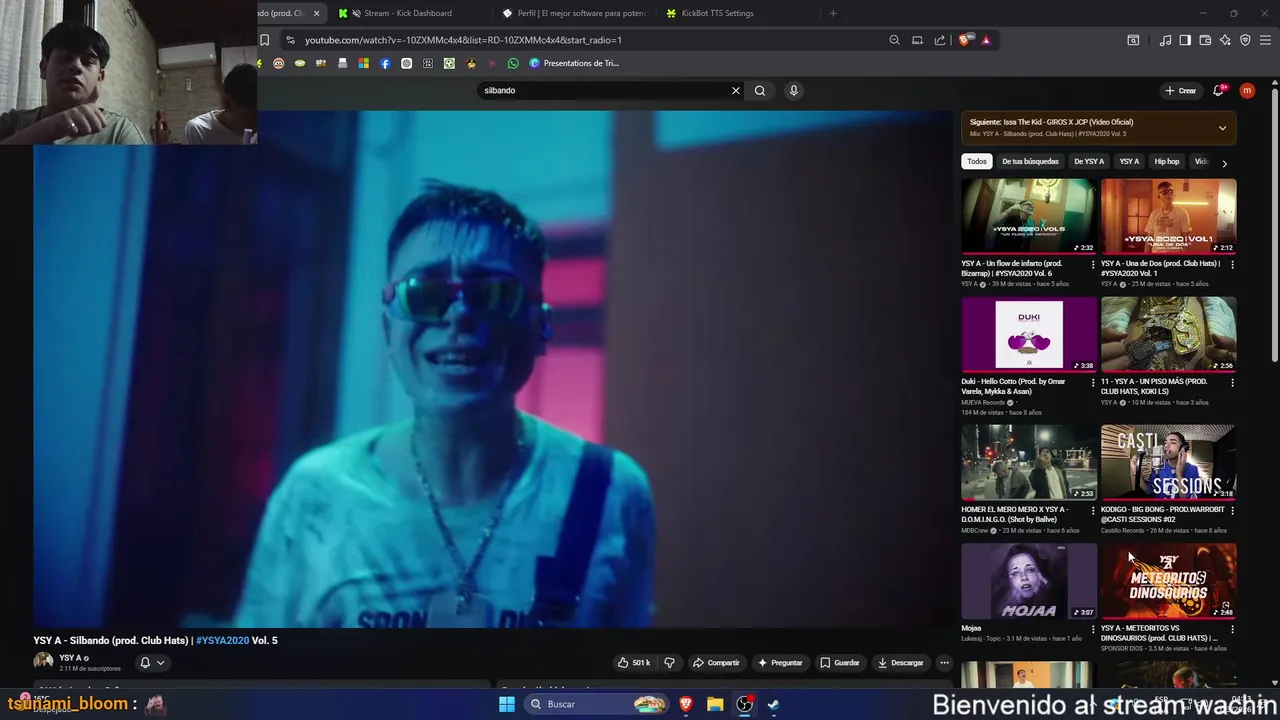Open the Leo AI sparkle icon
This screenshot has width=1280, height=720.
click(1225, 40)
